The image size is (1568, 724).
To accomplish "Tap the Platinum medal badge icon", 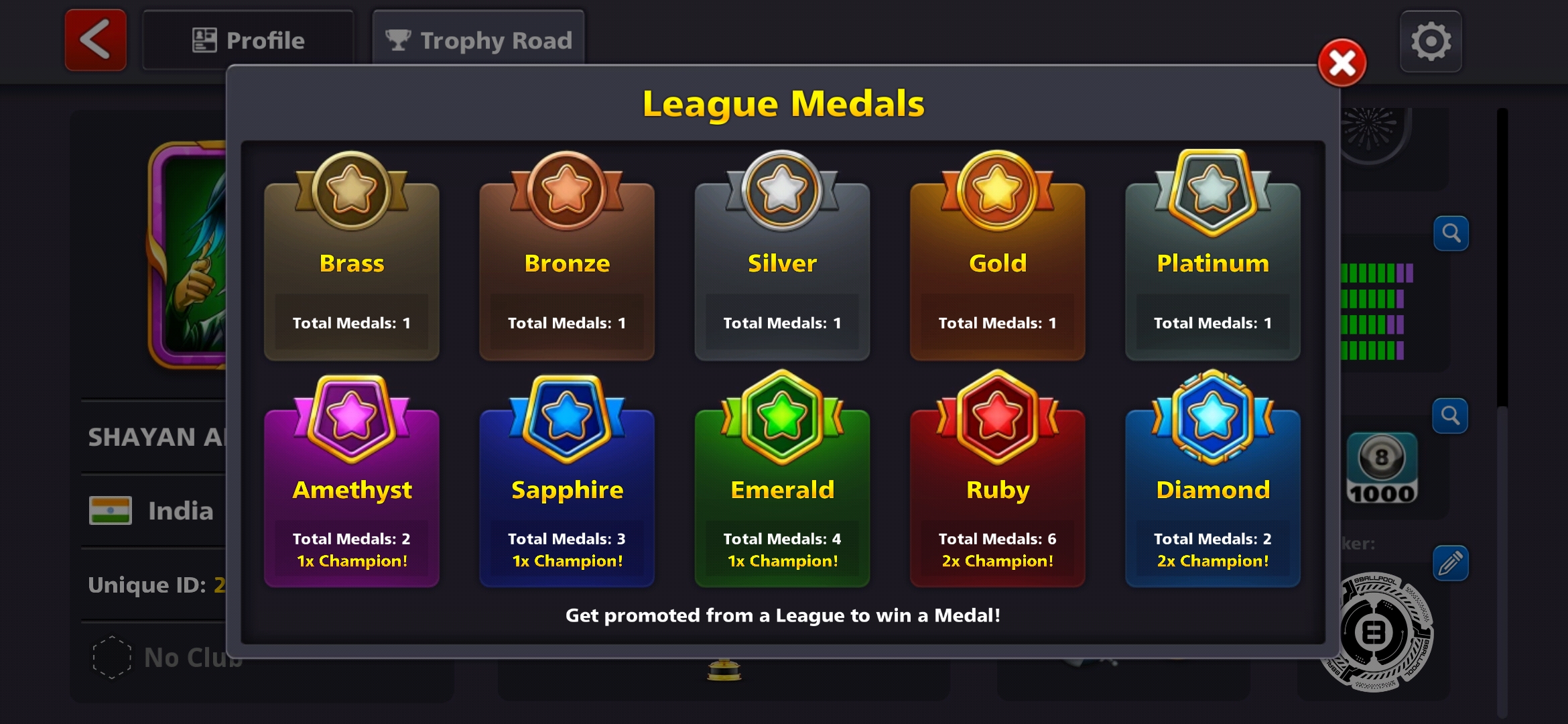I will [1213, 192].
